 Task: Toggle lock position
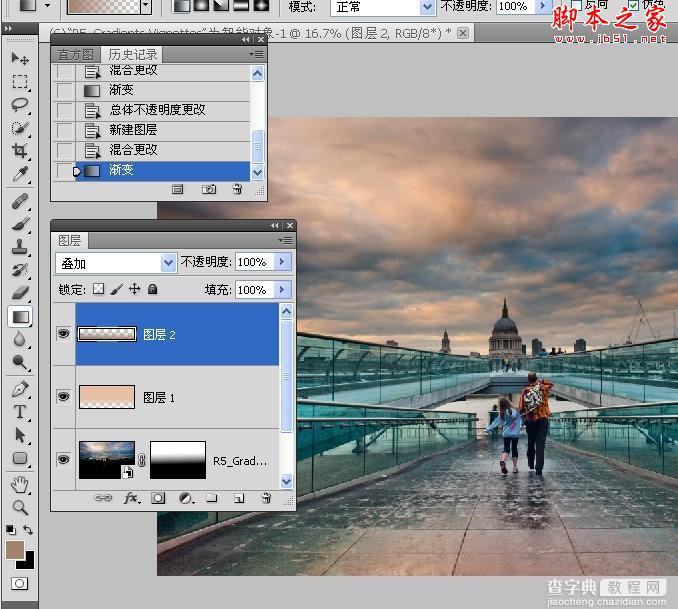click(x=134, y=289)
